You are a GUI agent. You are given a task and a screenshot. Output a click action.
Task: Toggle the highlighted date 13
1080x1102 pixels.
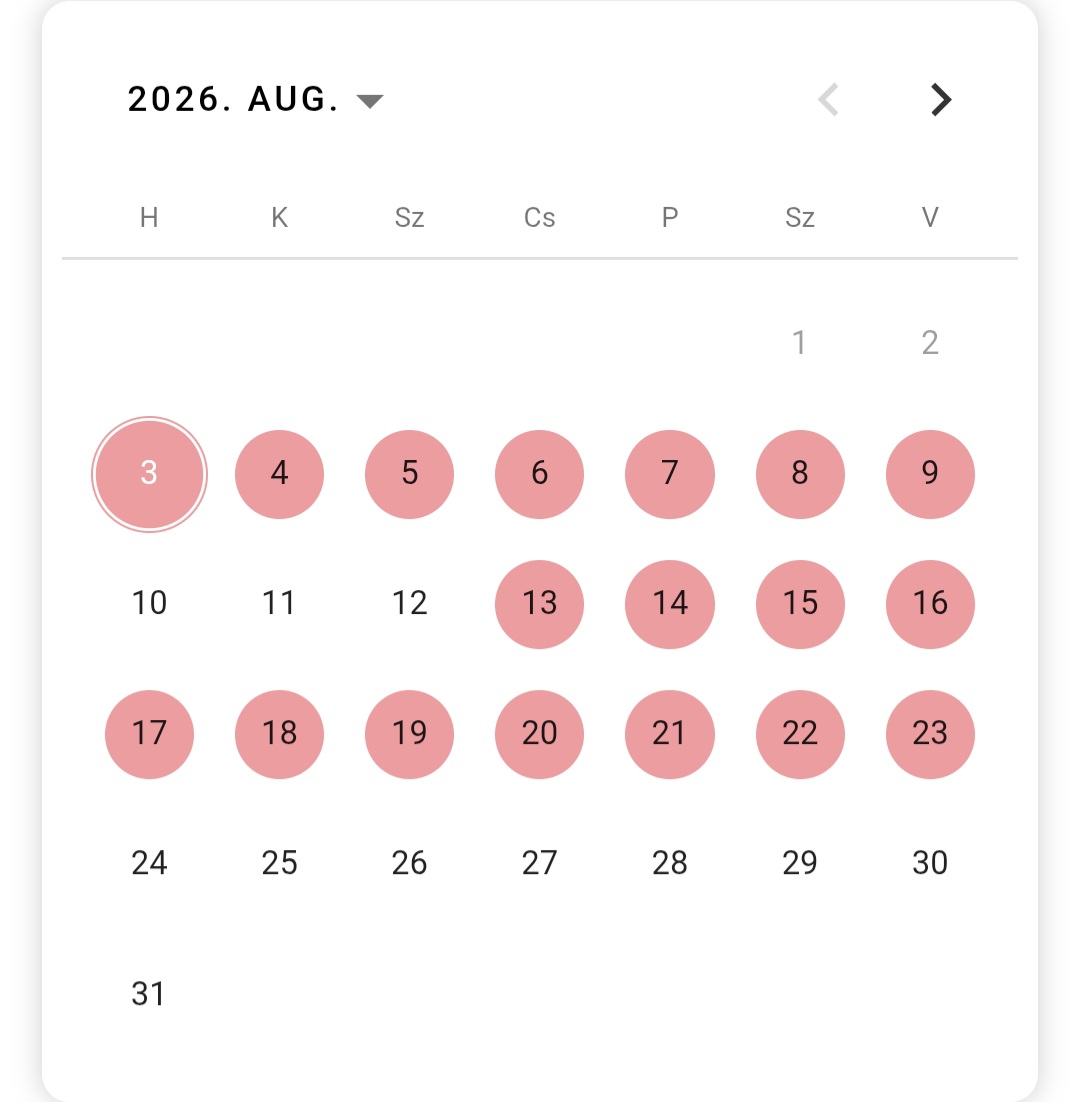tap(540, 604)
